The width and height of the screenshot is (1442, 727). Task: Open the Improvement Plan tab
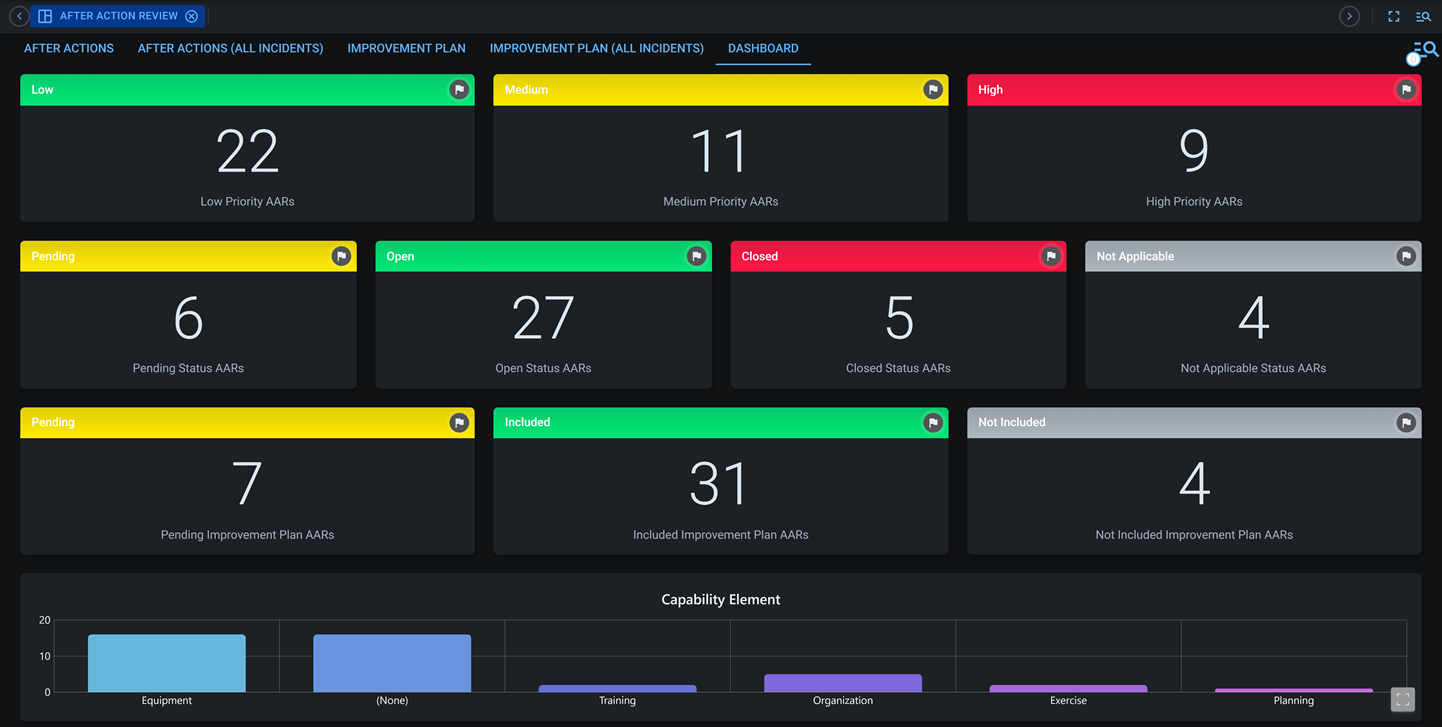point(406,48)
